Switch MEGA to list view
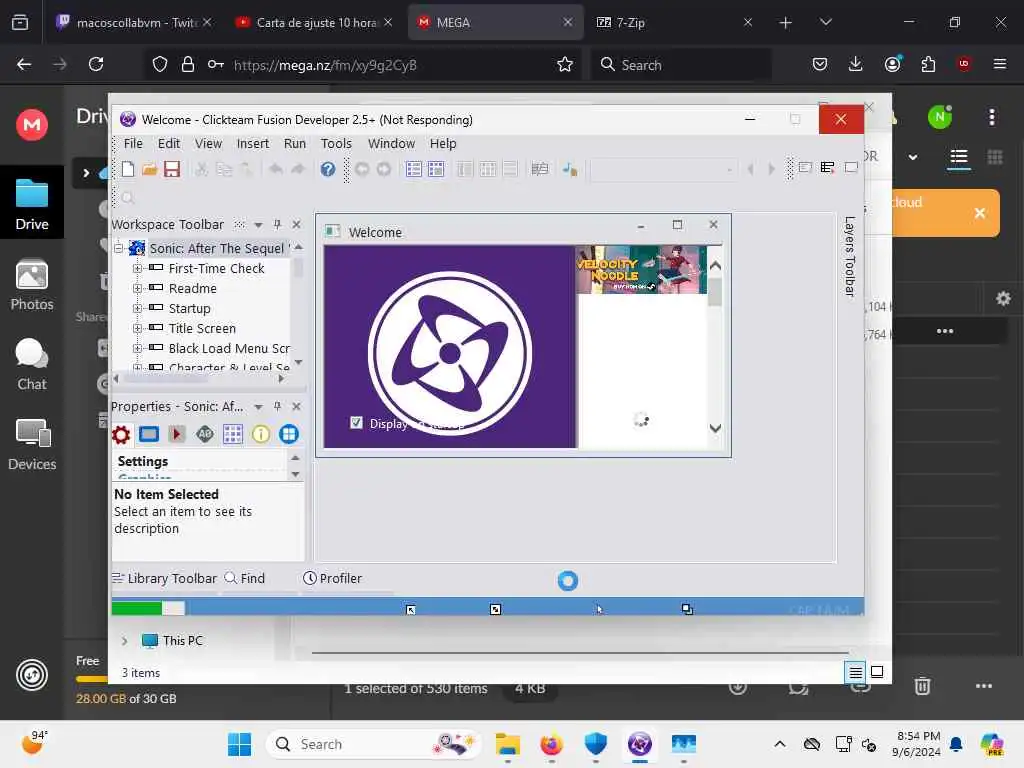Viewport: 1024px width, 768px height. click(959, 157)
